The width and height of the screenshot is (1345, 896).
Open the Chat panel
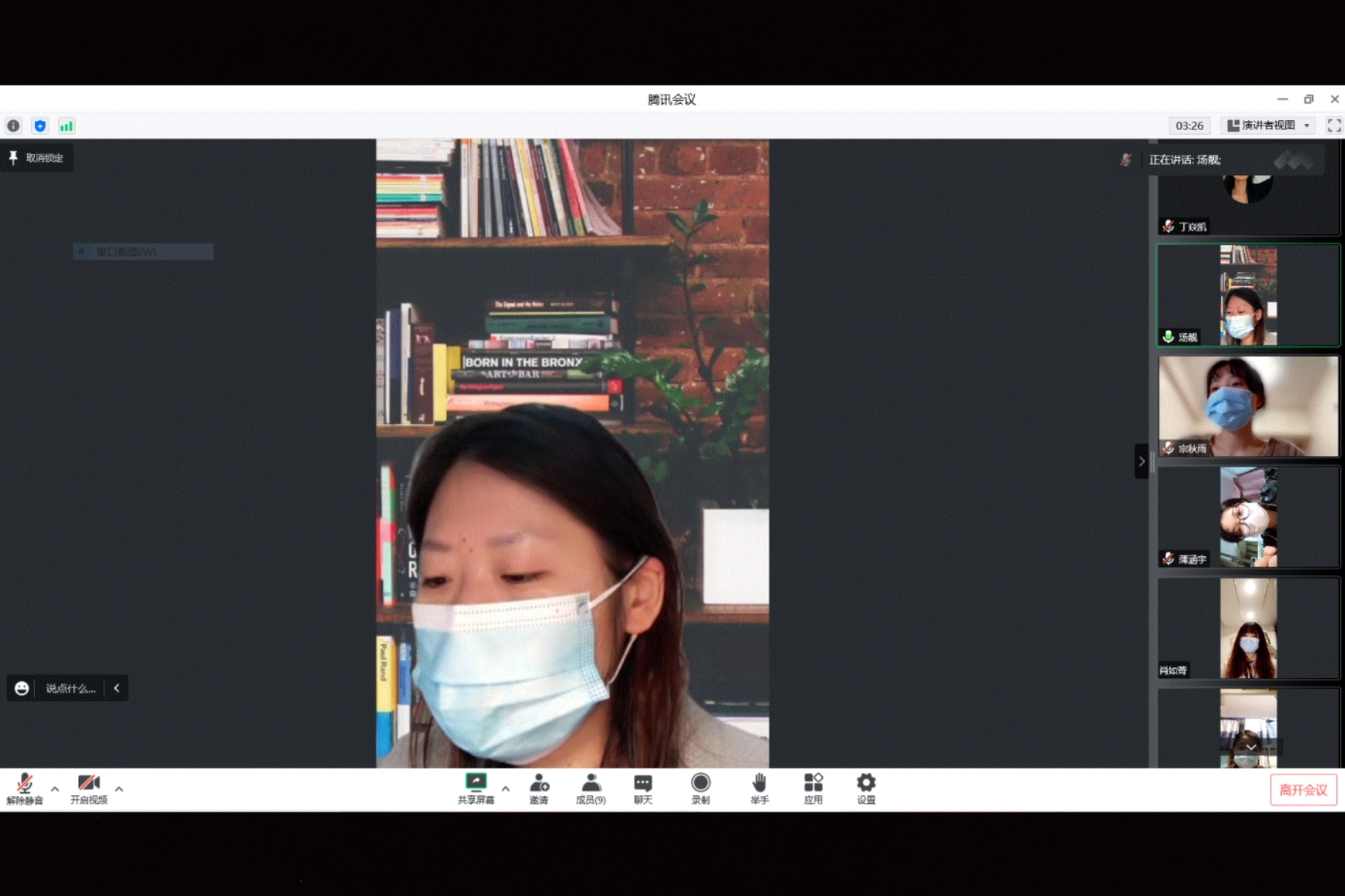[x=642, y=788]
